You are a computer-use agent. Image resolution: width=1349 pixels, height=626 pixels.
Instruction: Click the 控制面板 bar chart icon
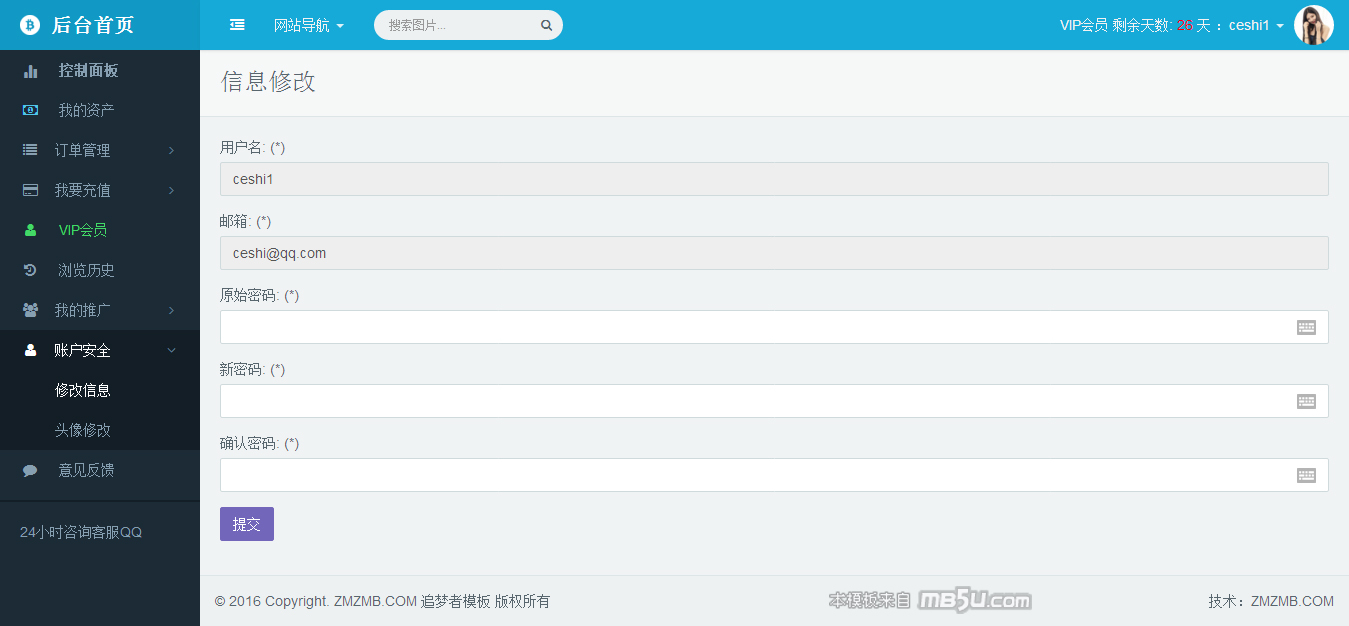click(31, 71)
